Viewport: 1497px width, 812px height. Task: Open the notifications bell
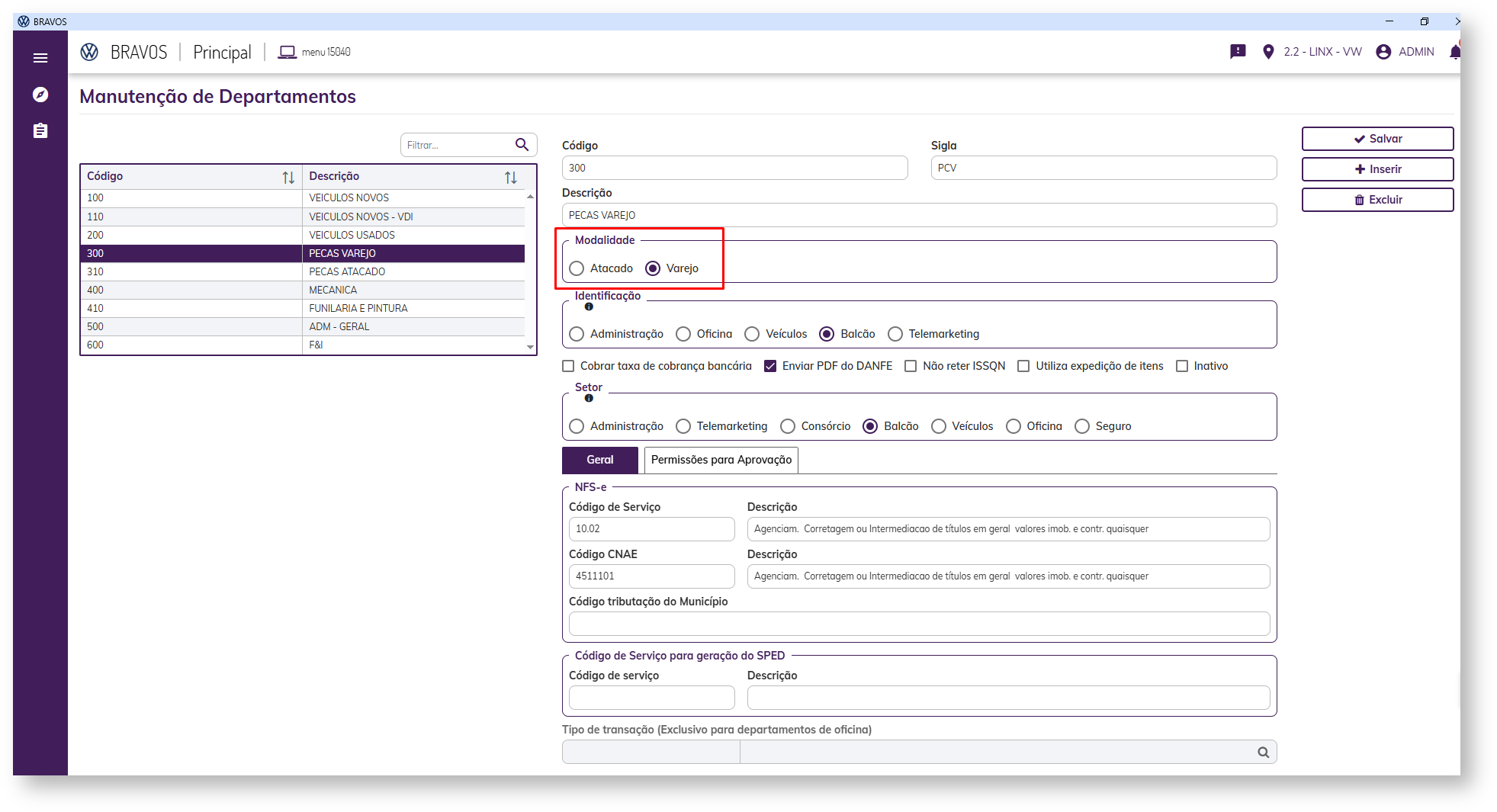[1454, 52]
